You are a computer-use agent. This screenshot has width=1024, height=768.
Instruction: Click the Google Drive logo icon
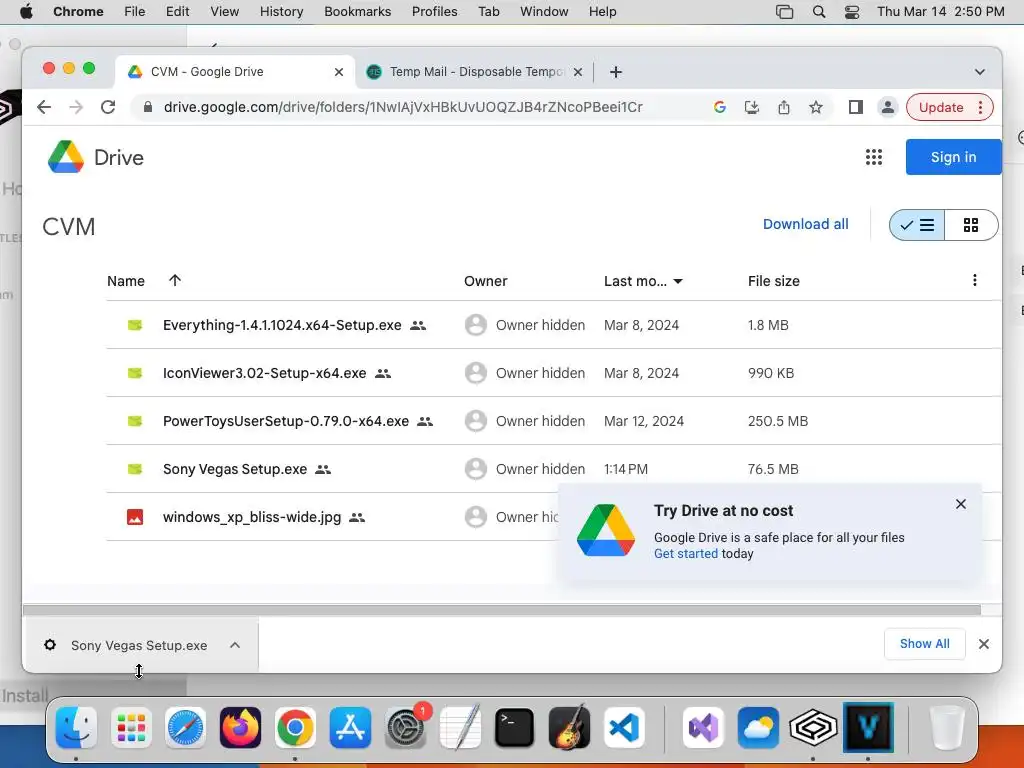(66, 157)
